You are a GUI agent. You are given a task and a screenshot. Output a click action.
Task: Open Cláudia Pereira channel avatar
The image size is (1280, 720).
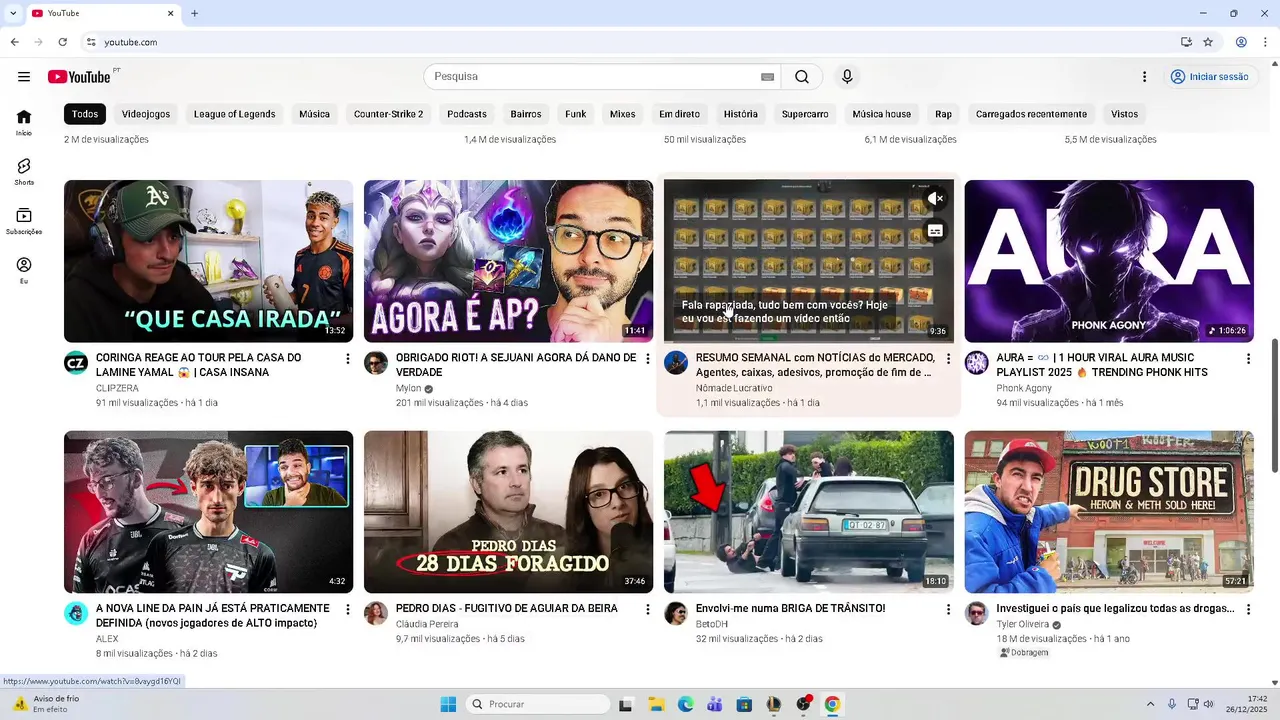click(376, 613)
